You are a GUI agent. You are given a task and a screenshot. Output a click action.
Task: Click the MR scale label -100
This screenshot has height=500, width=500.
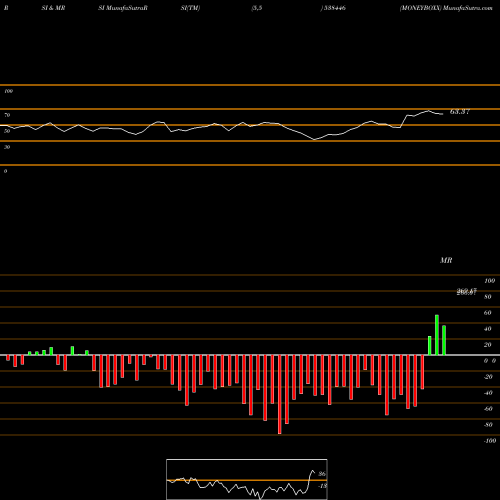(490, 441)
